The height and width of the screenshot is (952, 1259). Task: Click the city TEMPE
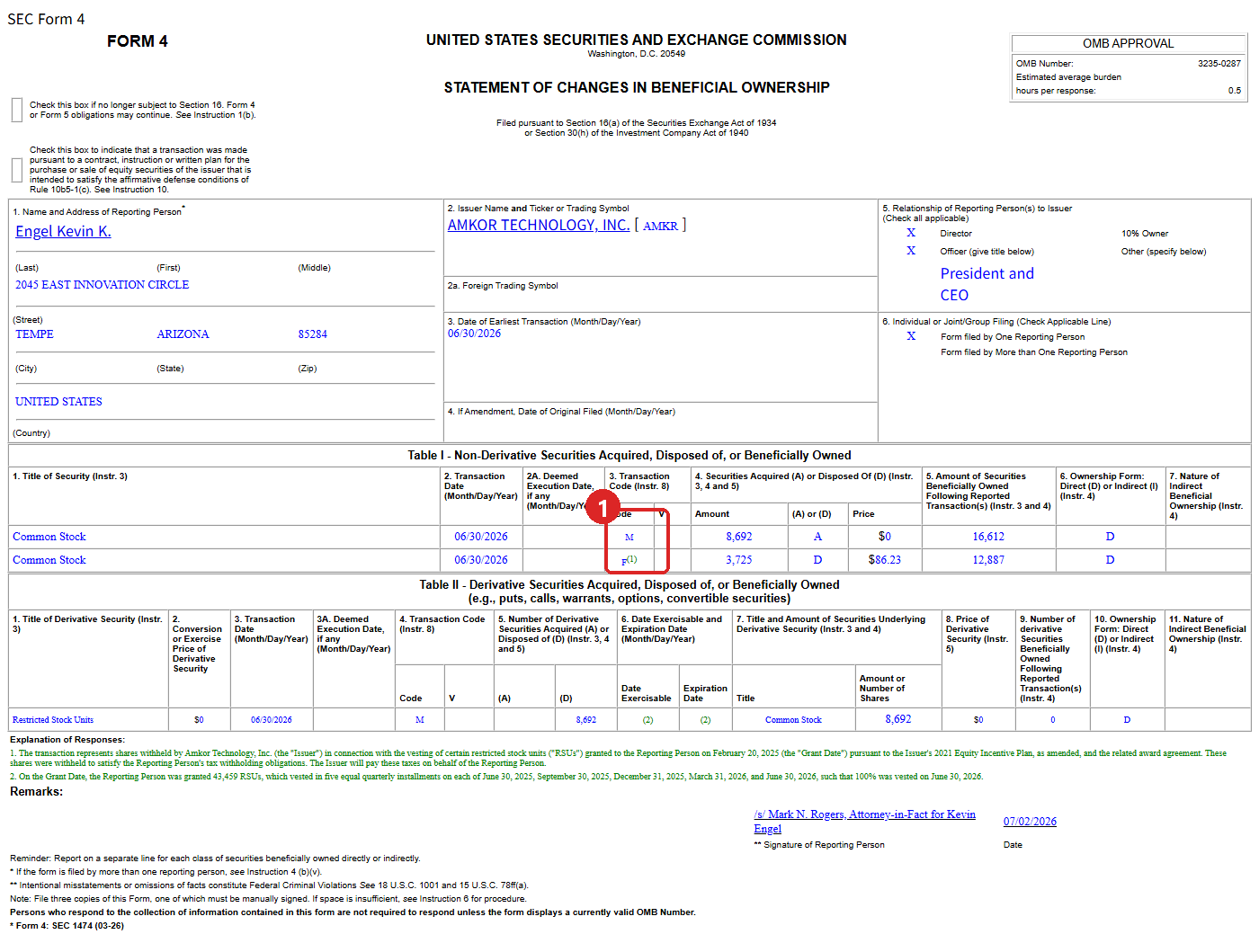point(34,334)
